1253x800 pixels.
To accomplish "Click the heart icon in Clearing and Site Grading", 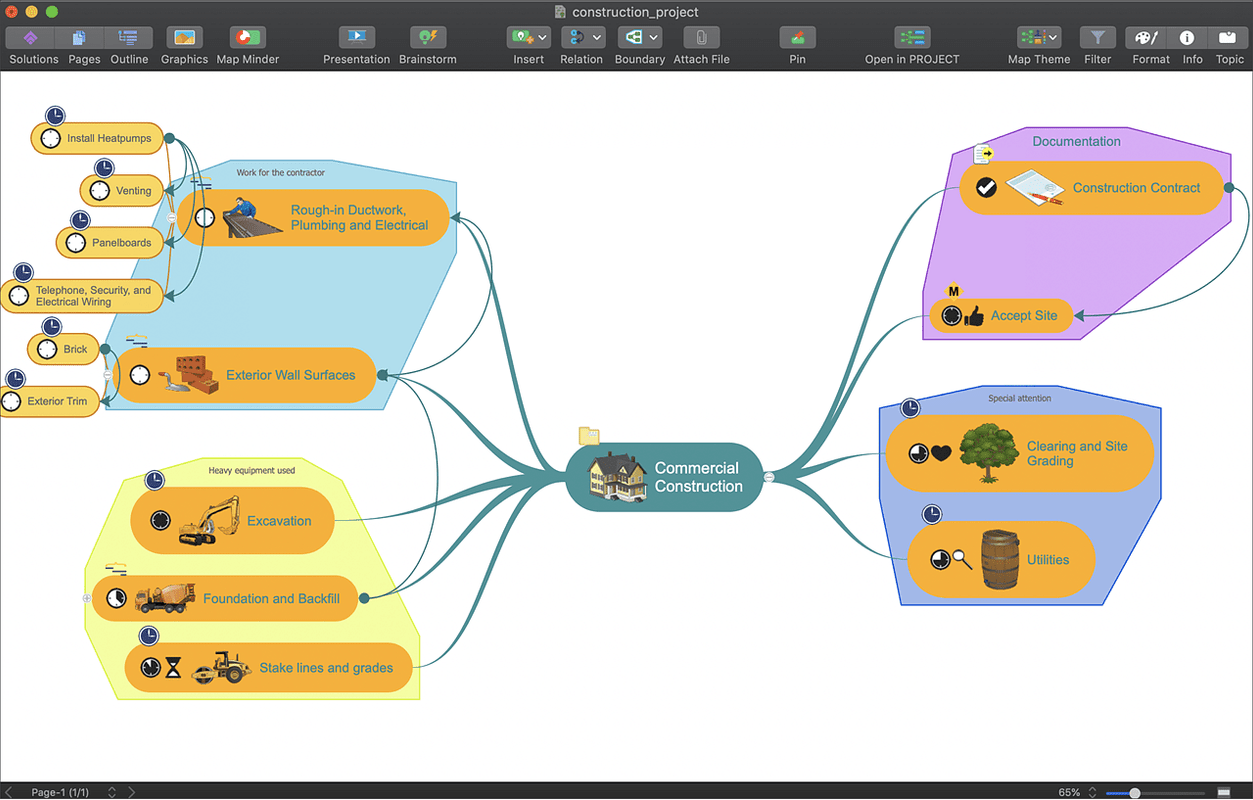I will (941, 453).
